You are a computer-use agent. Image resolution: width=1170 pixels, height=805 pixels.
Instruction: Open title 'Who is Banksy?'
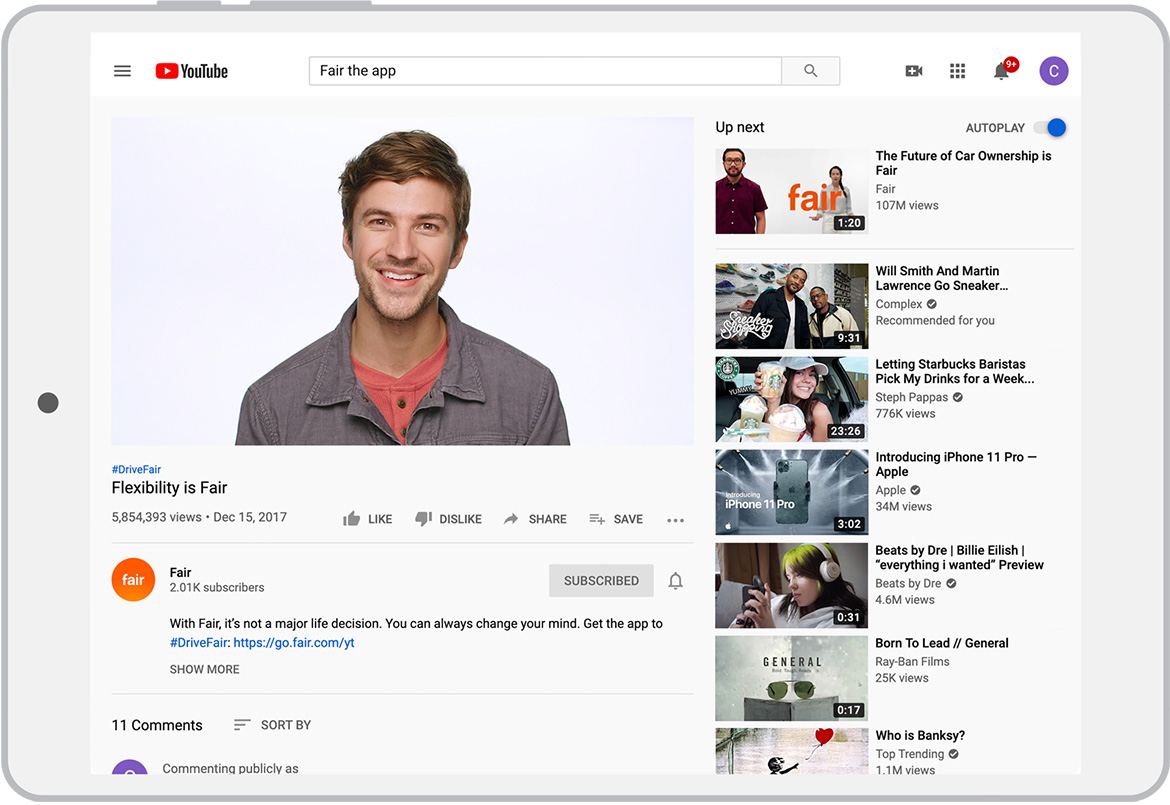click(920, 736)
